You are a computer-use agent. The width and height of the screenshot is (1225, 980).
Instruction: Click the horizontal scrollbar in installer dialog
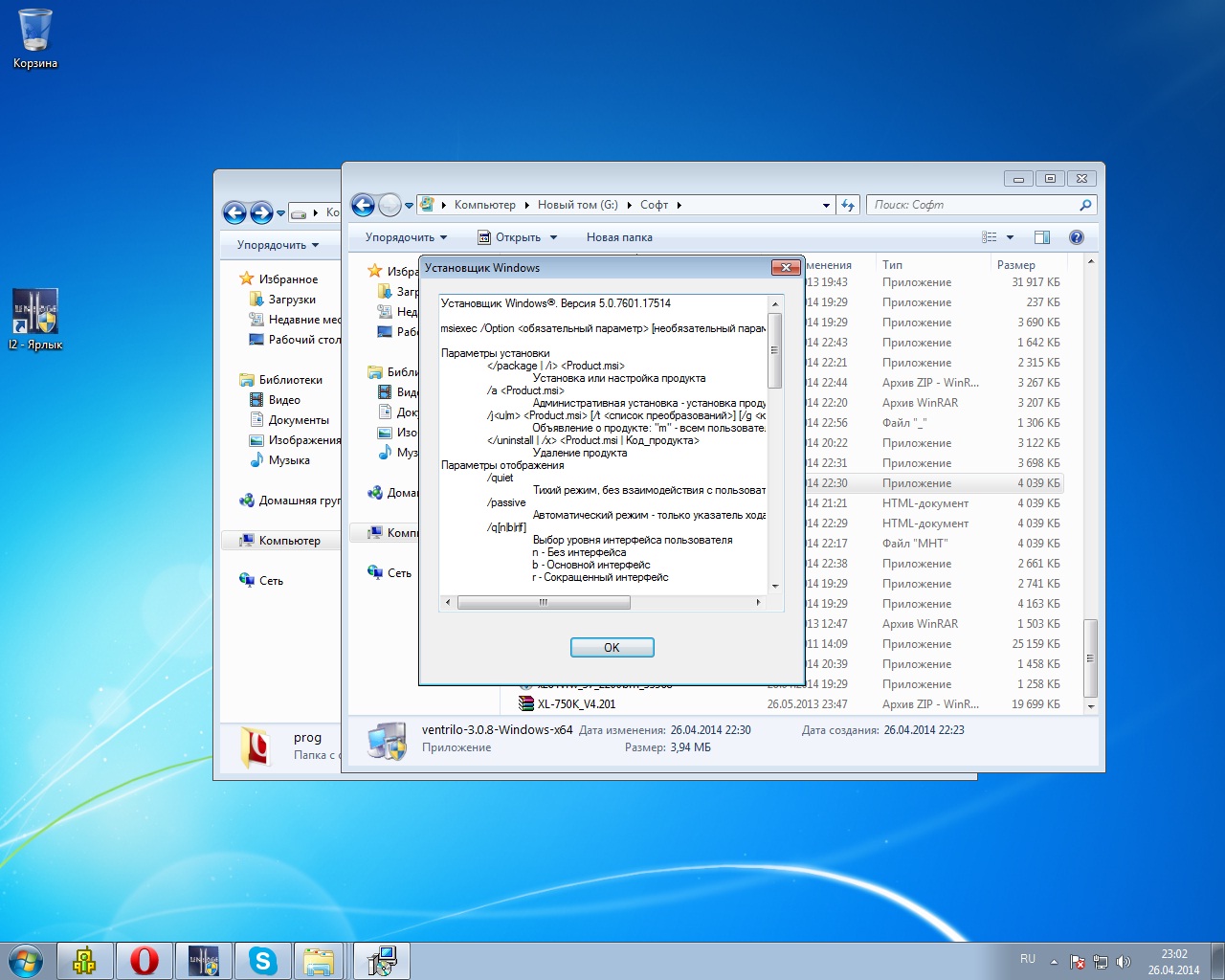tap(543, 603)
